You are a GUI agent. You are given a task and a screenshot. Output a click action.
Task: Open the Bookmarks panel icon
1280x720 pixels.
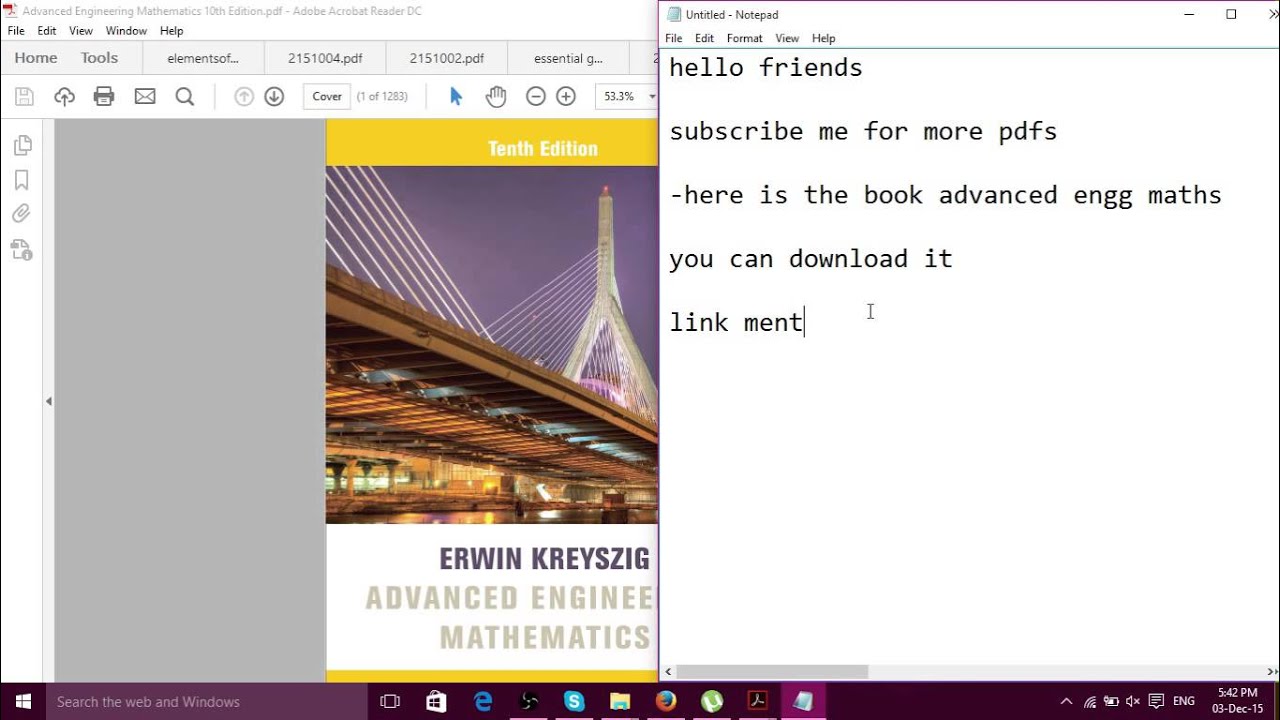(x=22, y=180)
